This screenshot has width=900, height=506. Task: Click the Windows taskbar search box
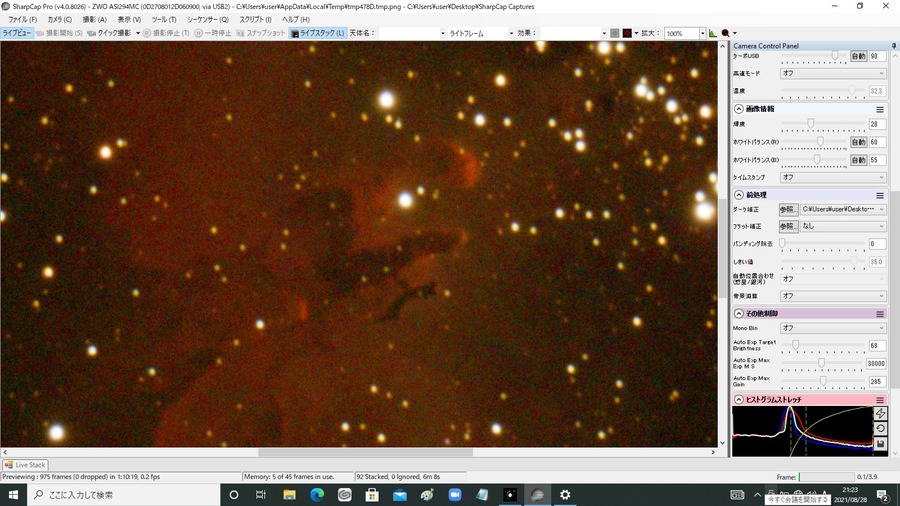[x=123, y=495]
